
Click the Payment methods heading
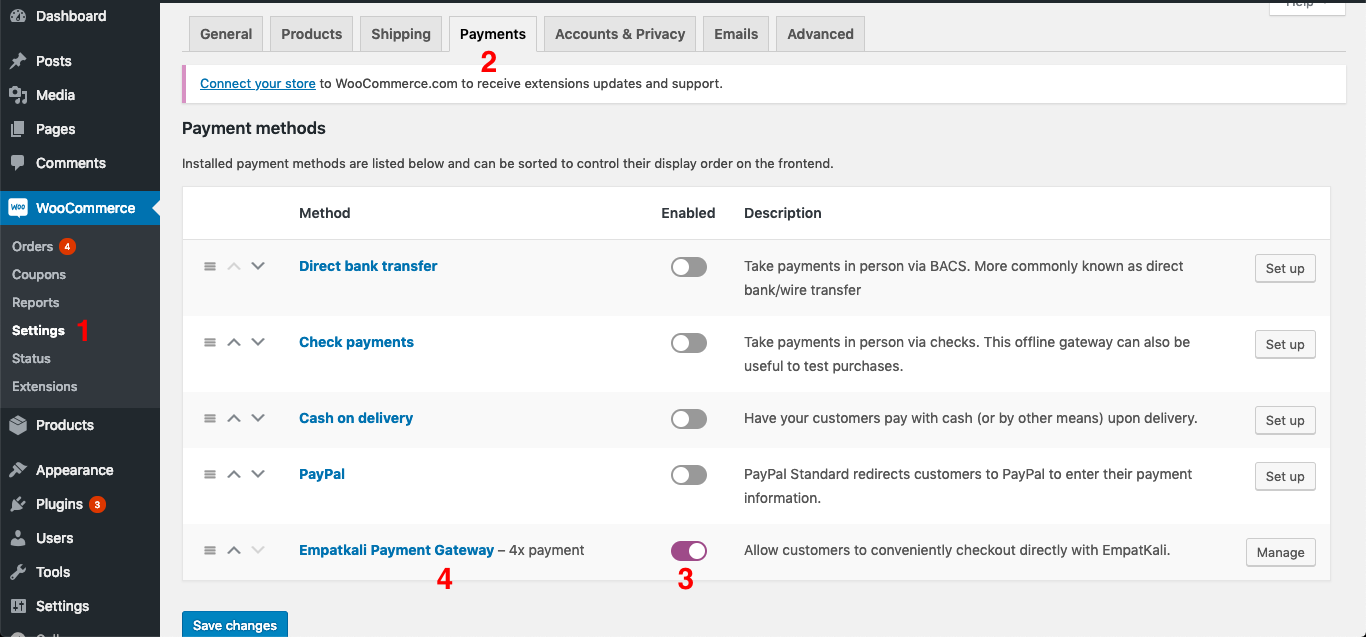[254, 128]
